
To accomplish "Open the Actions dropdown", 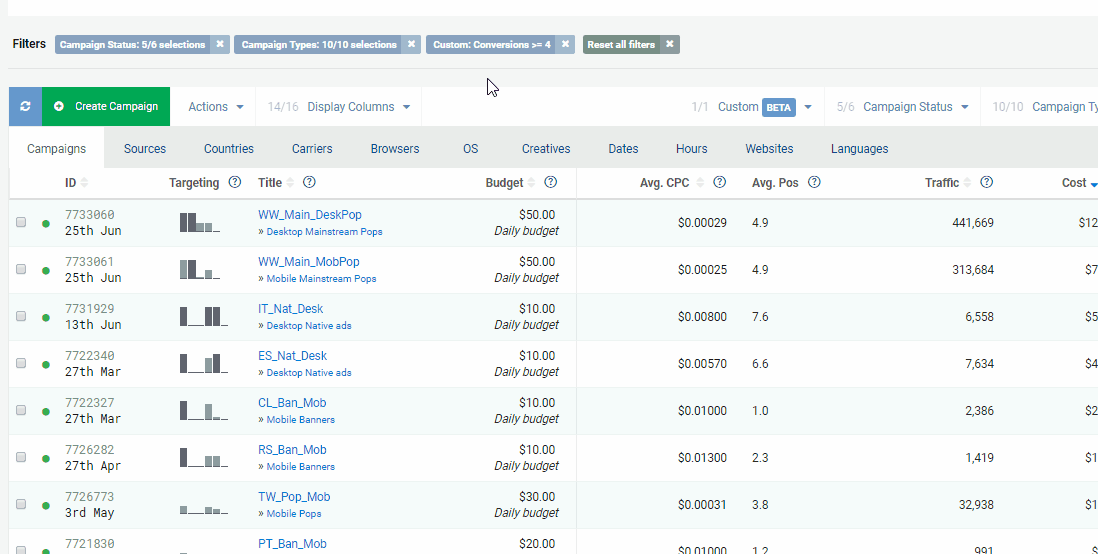I will pyautogui.click(x=216, y=106).
